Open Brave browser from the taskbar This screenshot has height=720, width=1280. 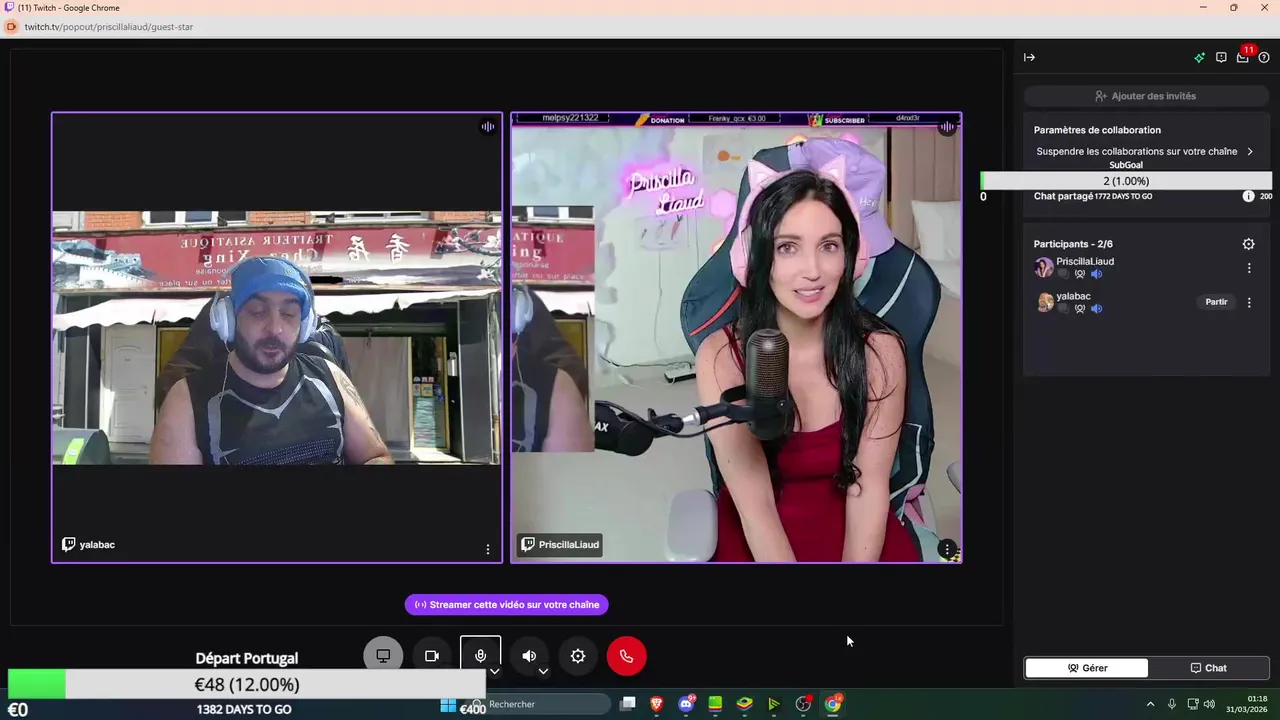tap(657, 704)
